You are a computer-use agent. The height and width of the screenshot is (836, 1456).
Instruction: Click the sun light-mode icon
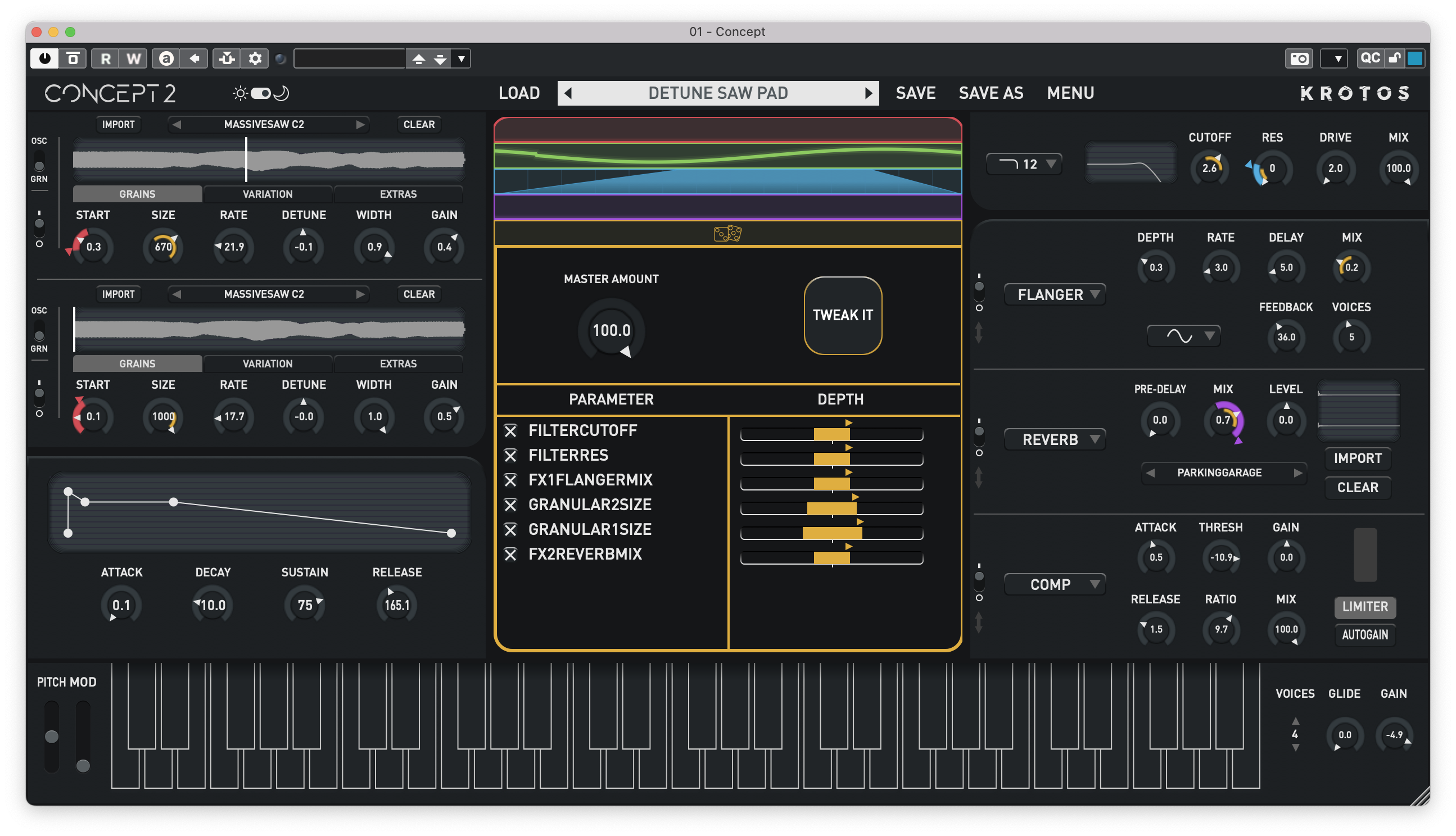[x=240, y=93]
